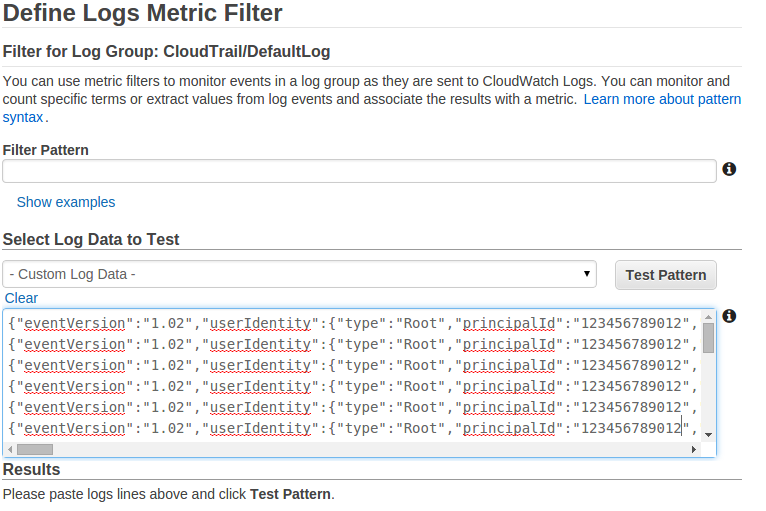Viewport: 766px width, 511px height.
Task: Focus the Filter Pattern input field
Action: 359,171
